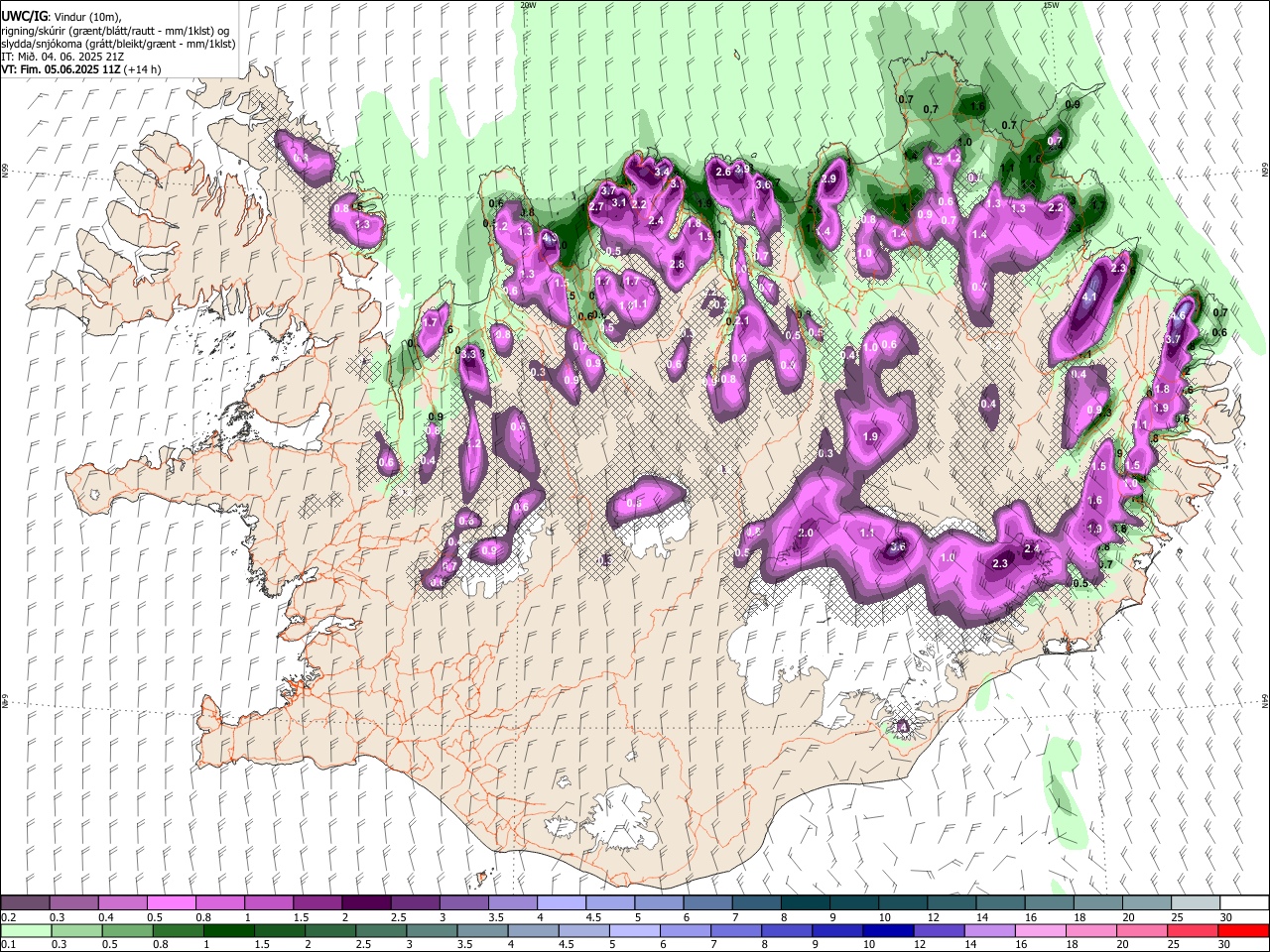Click the lavender 4–4.5 snow legend swatch

[561, 903]
